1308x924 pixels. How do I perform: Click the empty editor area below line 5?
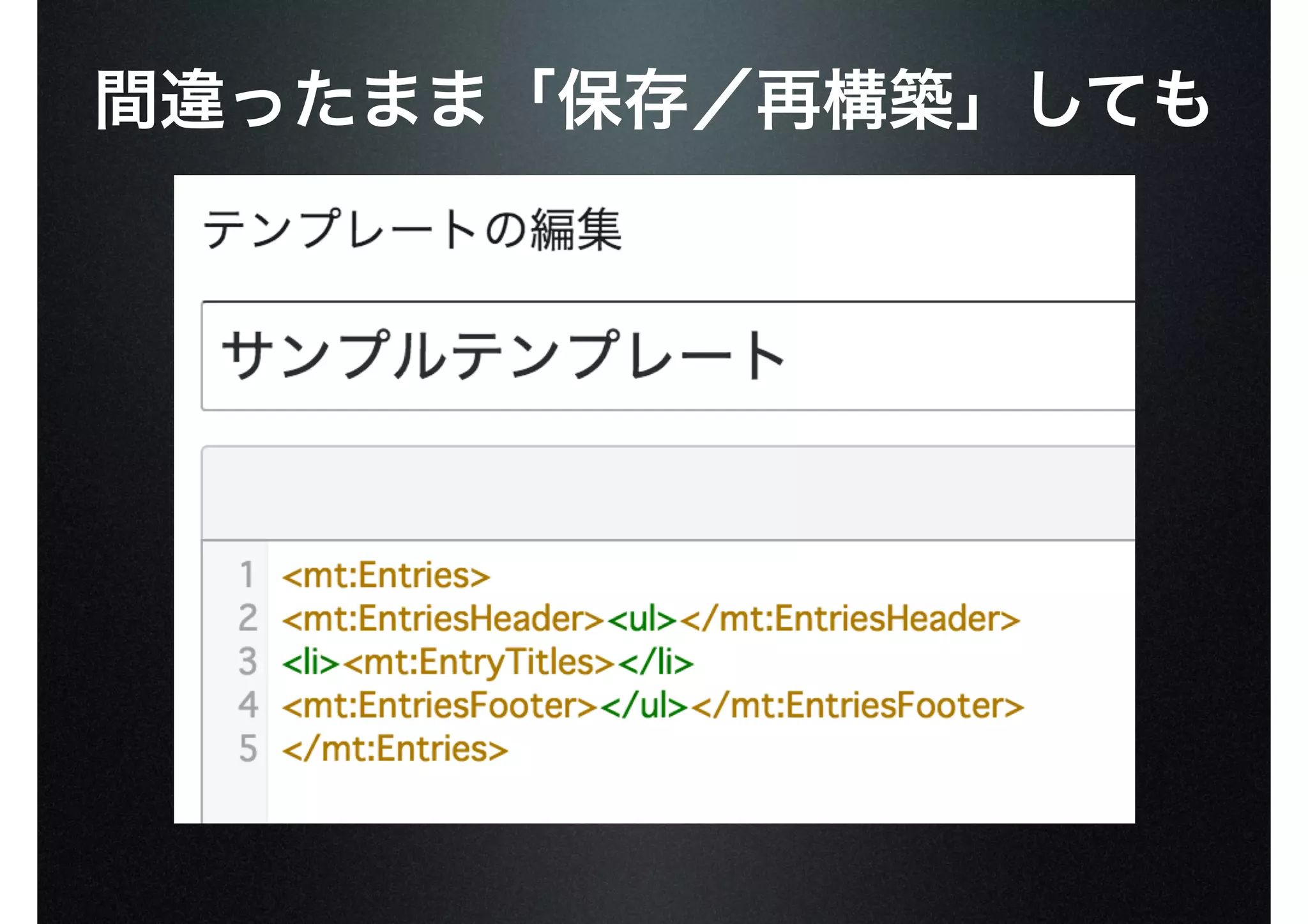coord(639,795)
